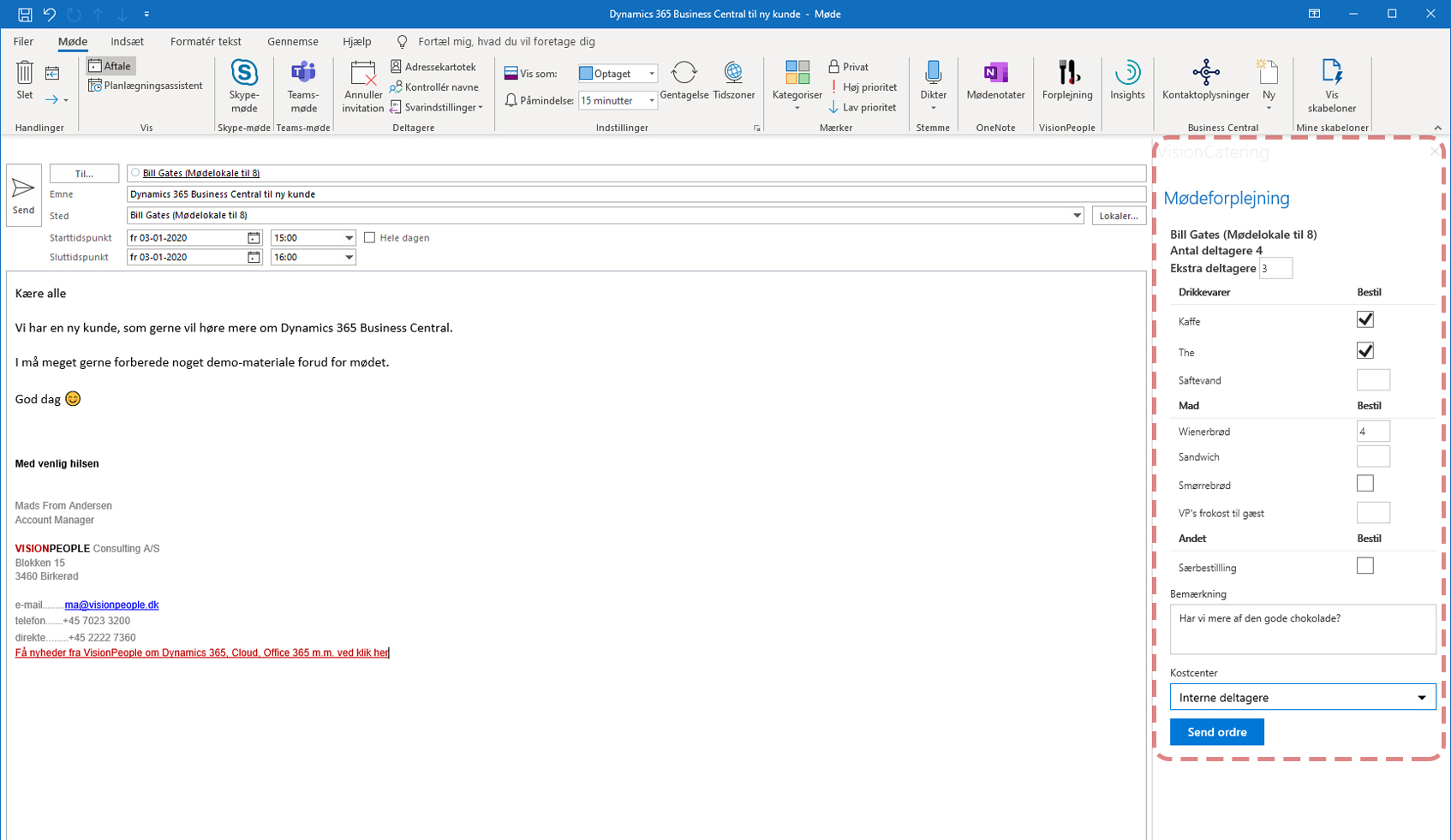Click the Emne subject field
The height and width of the screenshot is (840, 1451).
[x=636, y=194]
